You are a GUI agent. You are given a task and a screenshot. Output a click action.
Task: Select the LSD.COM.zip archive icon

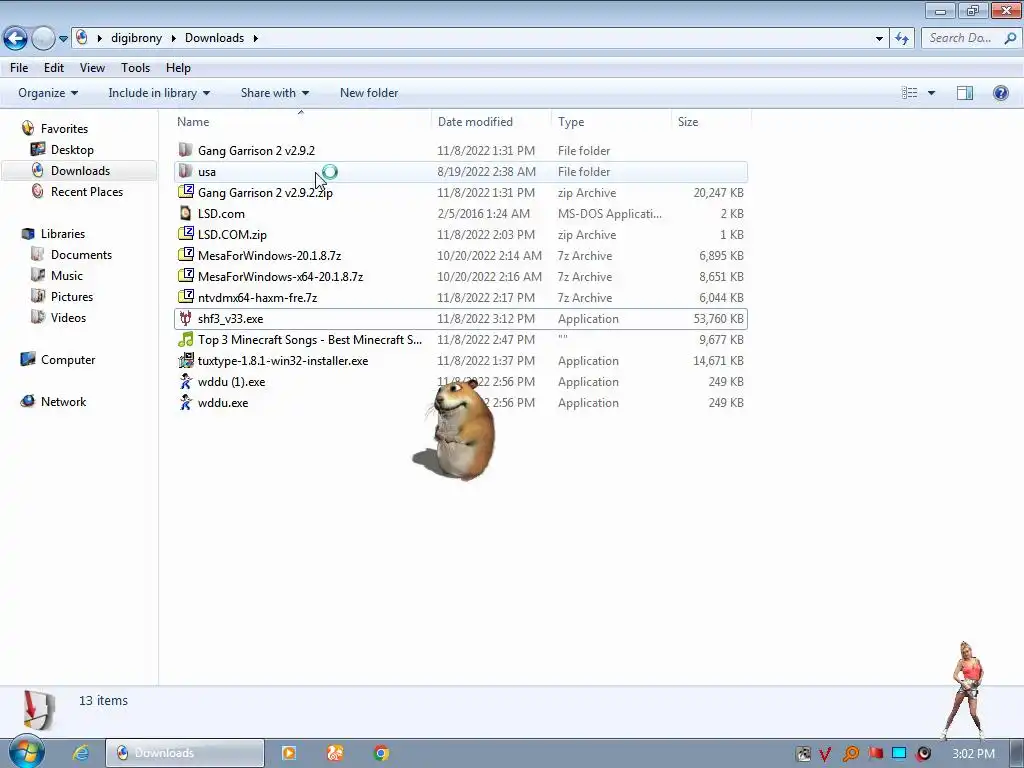pyautogui.click(x=186, y=234)
